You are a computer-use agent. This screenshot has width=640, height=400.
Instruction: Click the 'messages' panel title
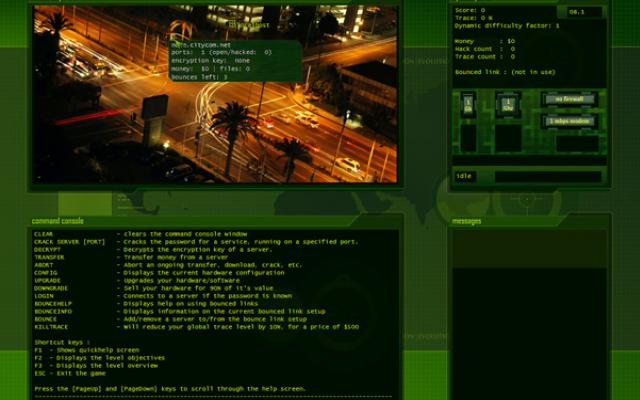468,221
